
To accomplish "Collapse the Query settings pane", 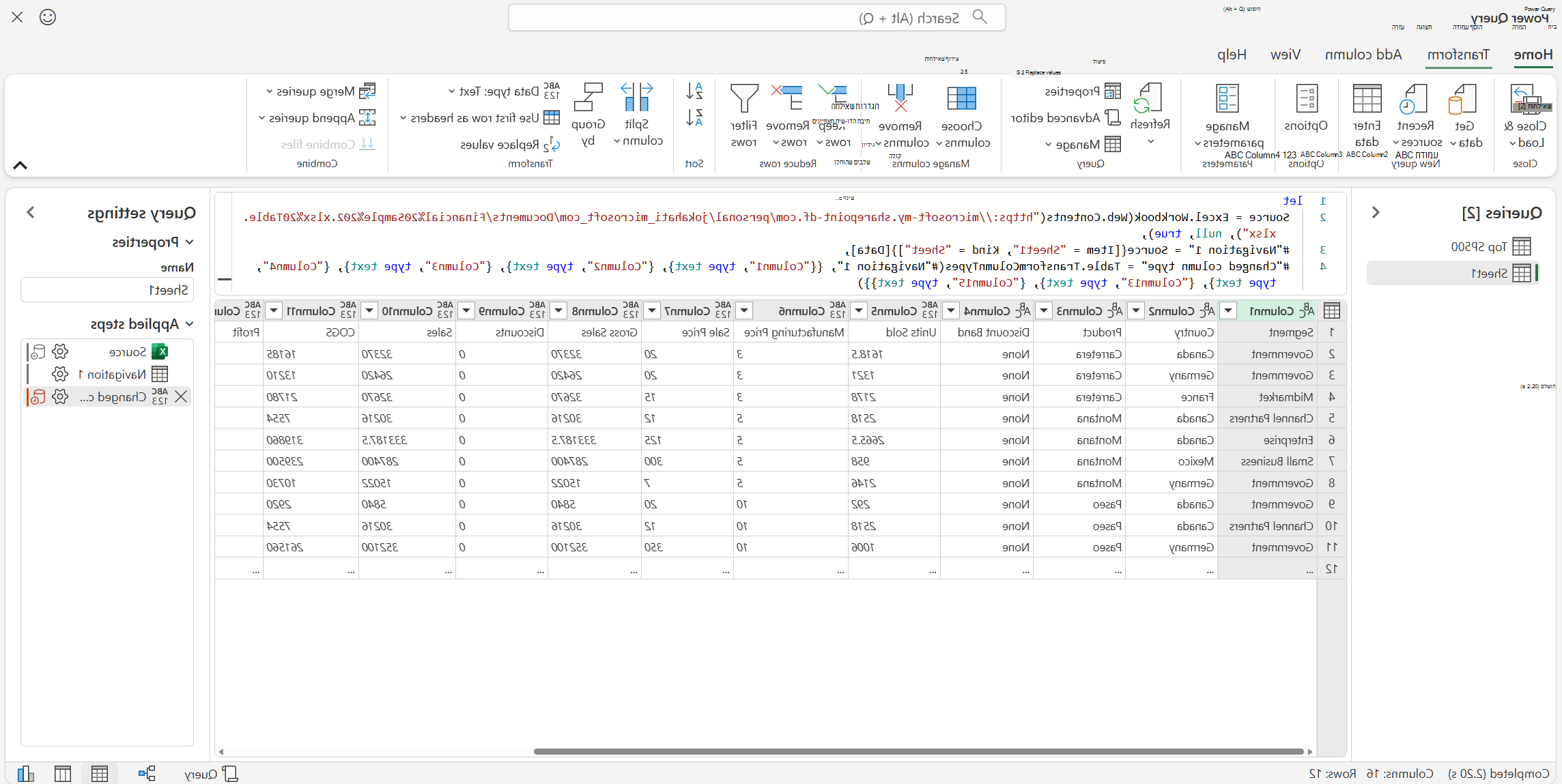I will click(x=31, y=213).
